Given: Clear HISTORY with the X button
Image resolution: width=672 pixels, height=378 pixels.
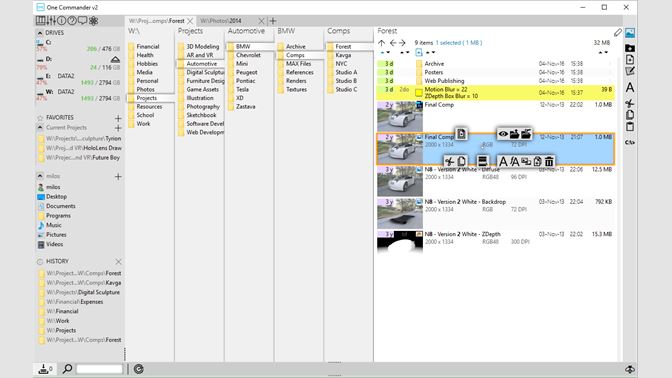Looking at the screenshot, I should [118, 261].
